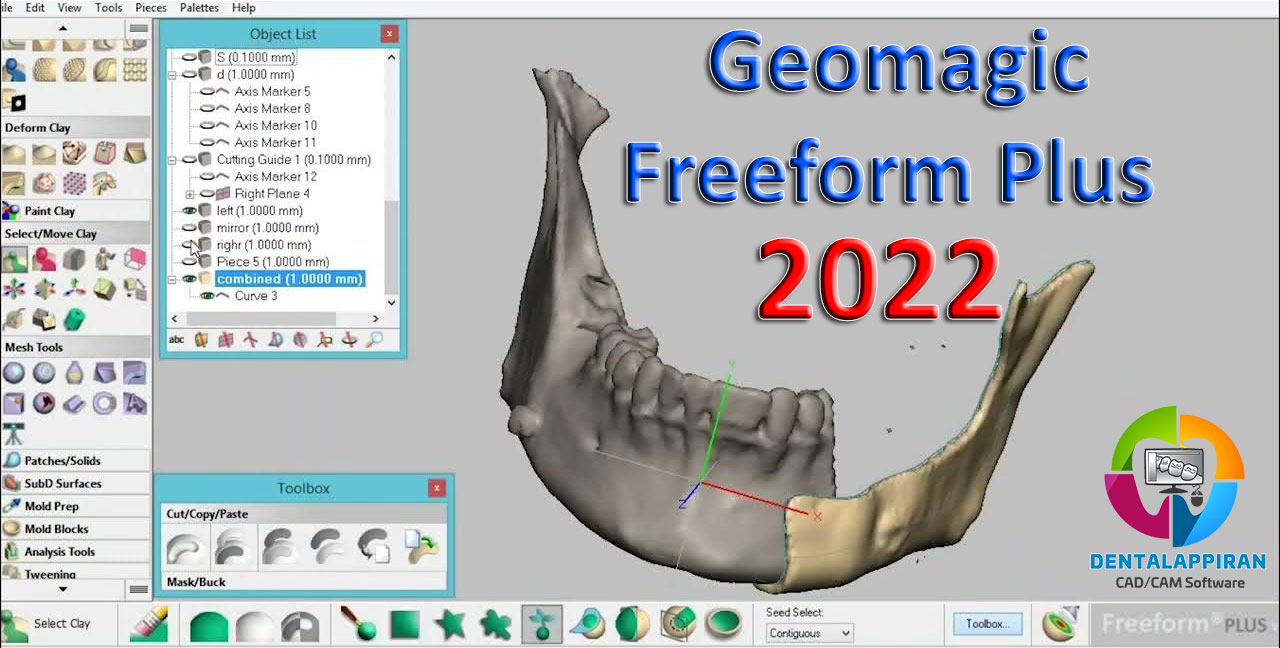The height and width of the screenshot is (648, 1280).
Task: Show the 'Piece 5 (1.0000 mm)' piece
Action: (x=189, y=262)
